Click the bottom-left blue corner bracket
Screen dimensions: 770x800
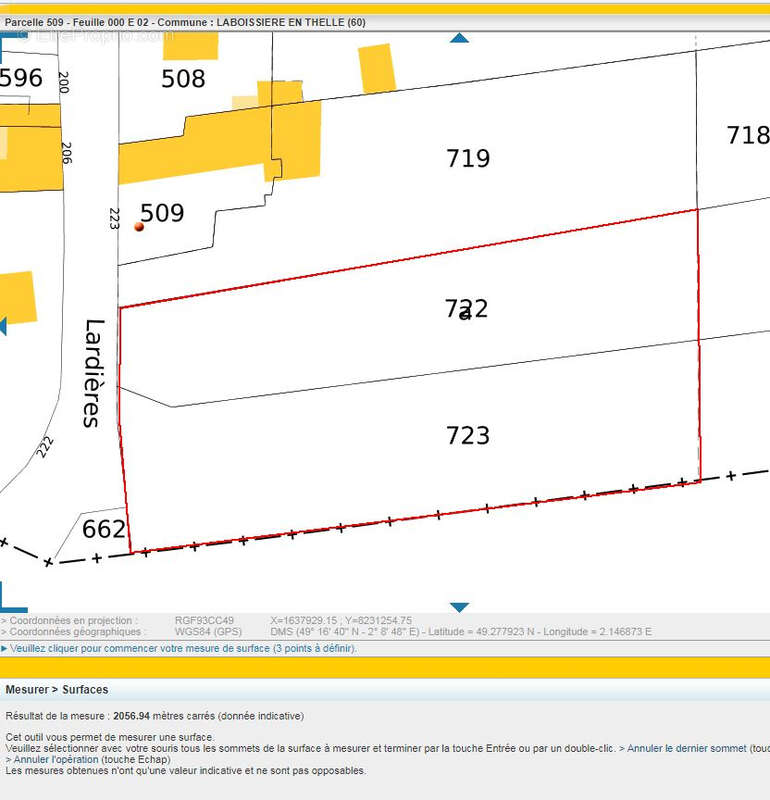click(12, 601)
